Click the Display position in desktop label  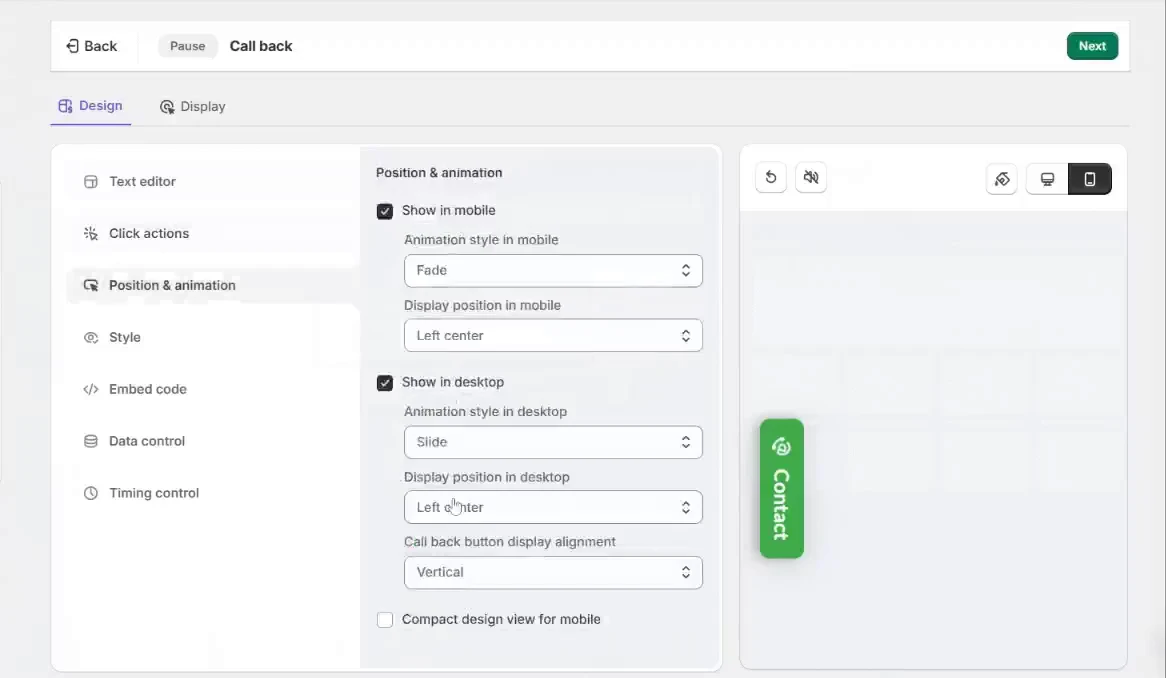(487, 477)
